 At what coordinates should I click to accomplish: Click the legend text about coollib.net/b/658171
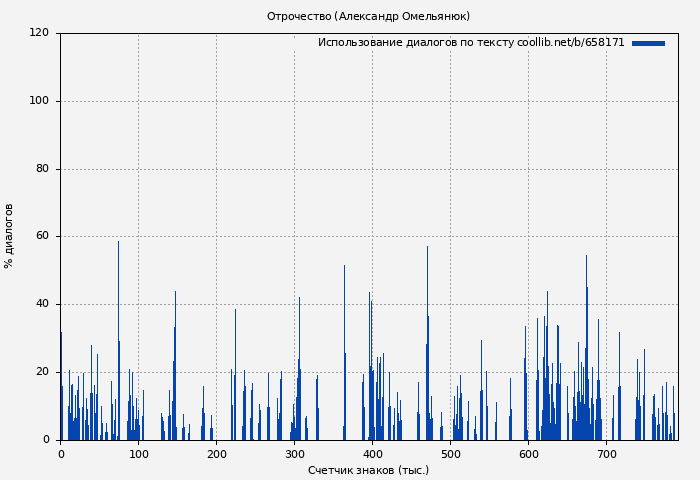tap(470, 43)
